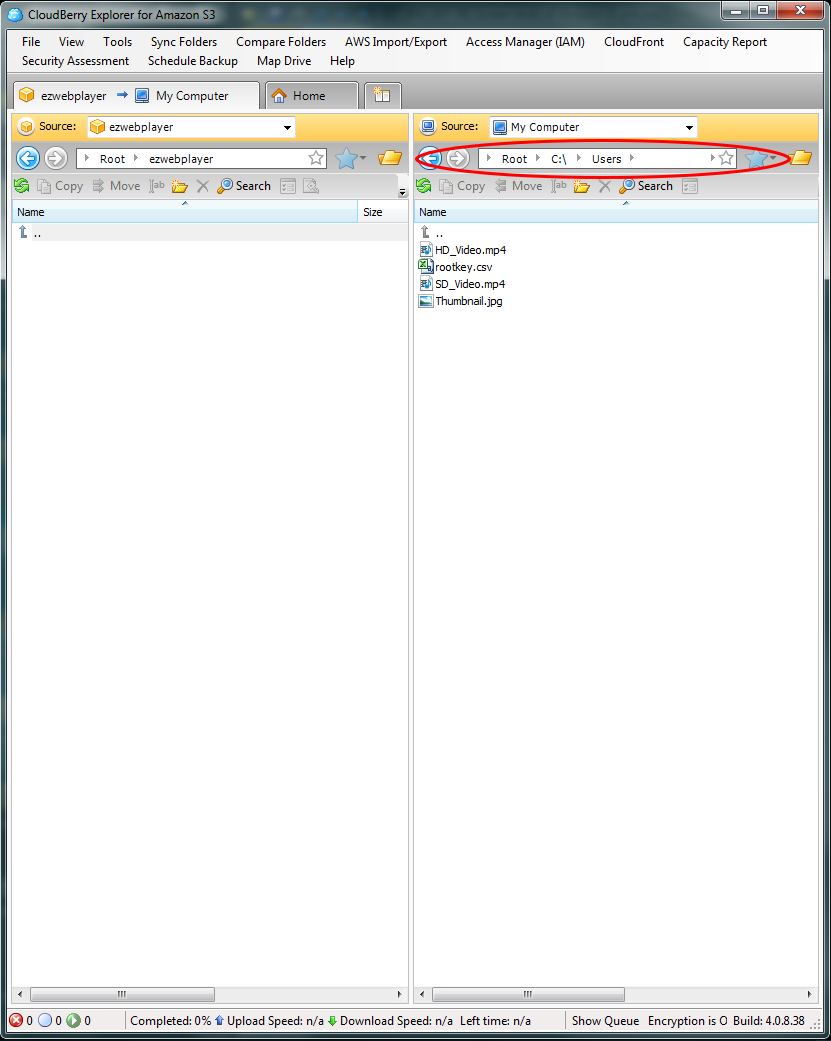Viewport: 831px width, 1041px height.
Task: Click the green running tasks status icon
Action: (x=73, y=1020)
